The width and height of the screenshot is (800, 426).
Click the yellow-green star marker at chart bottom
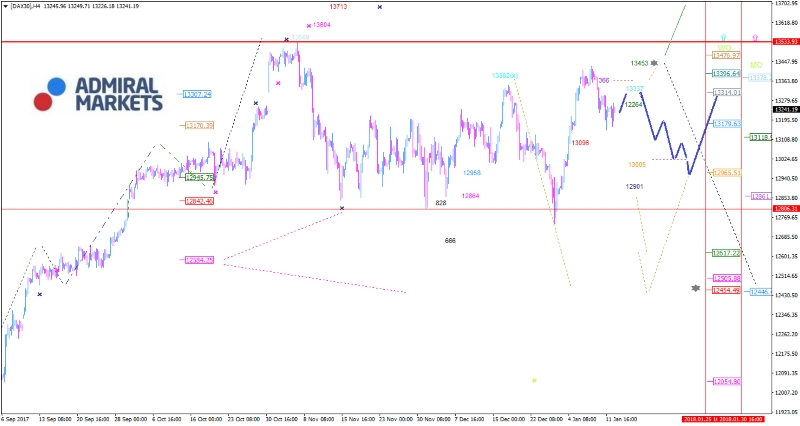click(x=534, y=380)
